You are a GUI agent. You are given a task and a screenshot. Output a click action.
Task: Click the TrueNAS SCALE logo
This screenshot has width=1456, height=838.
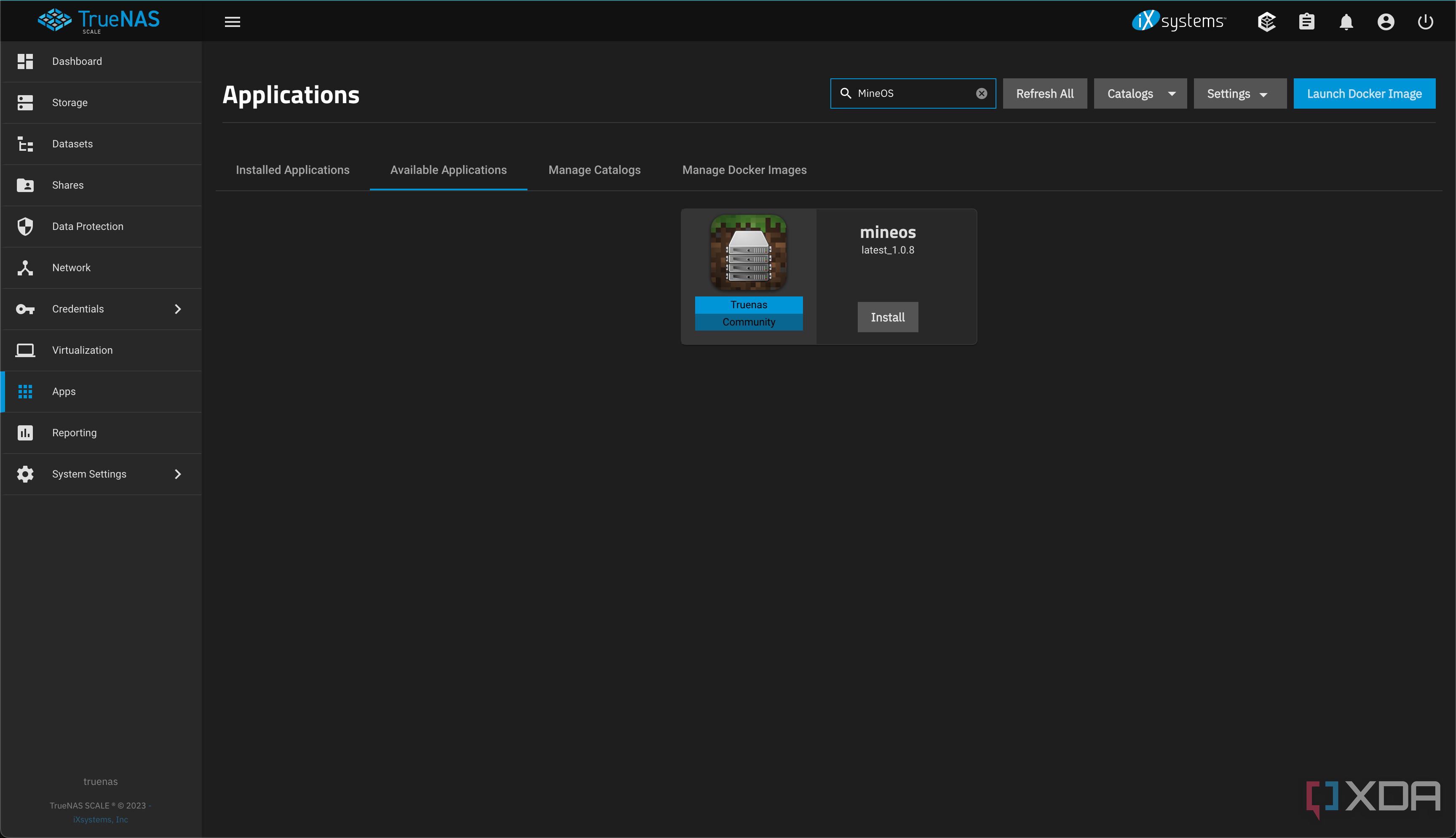point(99,21)
